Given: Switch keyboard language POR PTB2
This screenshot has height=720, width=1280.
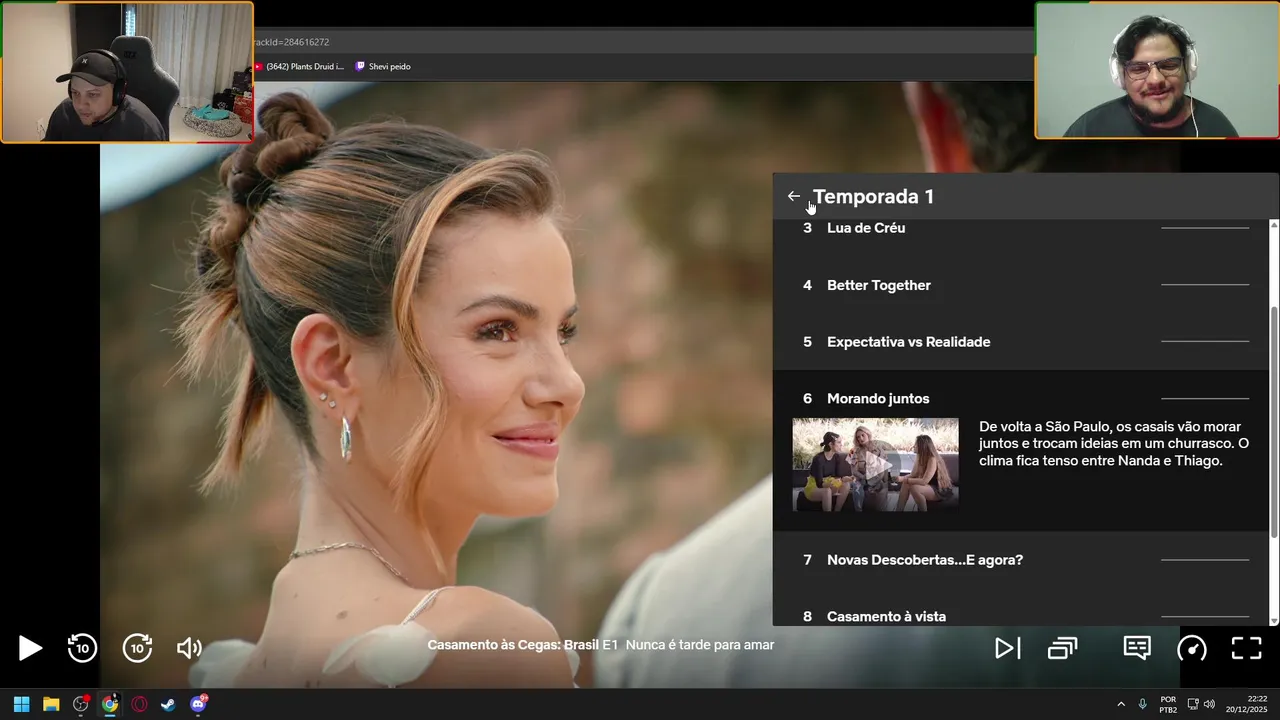Looking at the screenshot, I should pyautogui.click(x=1168, y=704).
